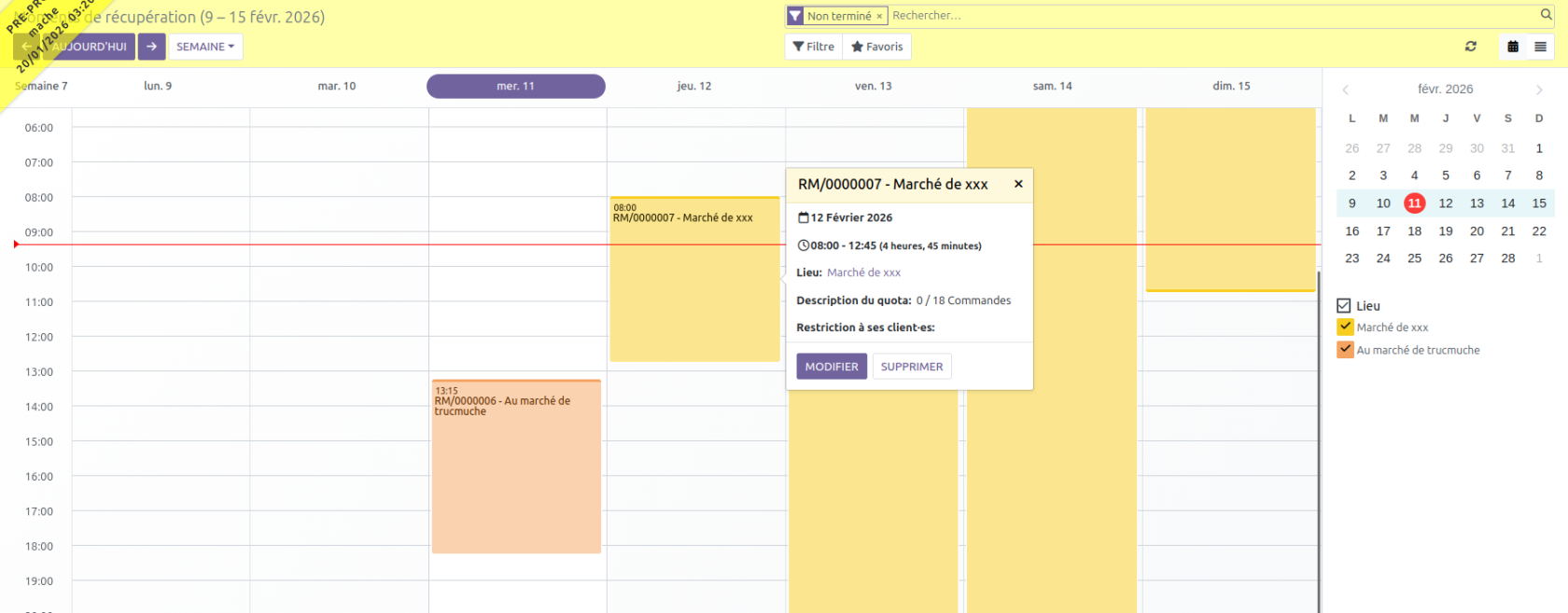Remove the 'Non terminé' filter tag
Screen dimensions: 1568x613
tap(879, 17)
